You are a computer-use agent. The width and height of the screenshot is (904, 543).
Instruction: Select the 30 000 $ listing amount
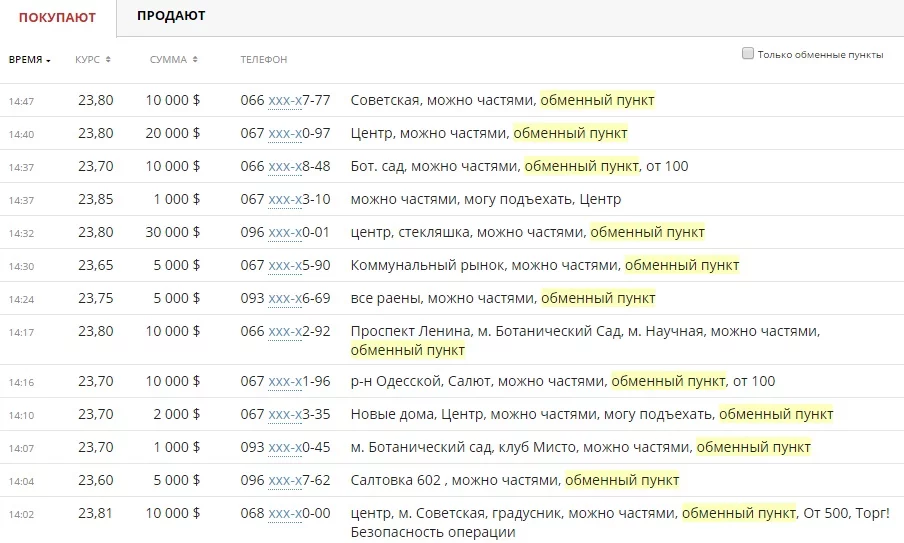tap(172, 232)
